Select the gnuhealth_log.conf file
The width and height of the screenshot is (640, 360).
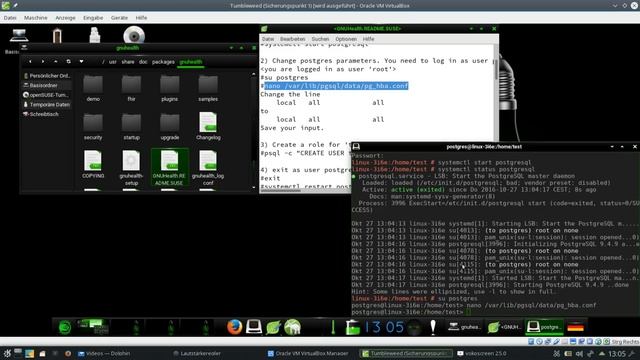208,167
